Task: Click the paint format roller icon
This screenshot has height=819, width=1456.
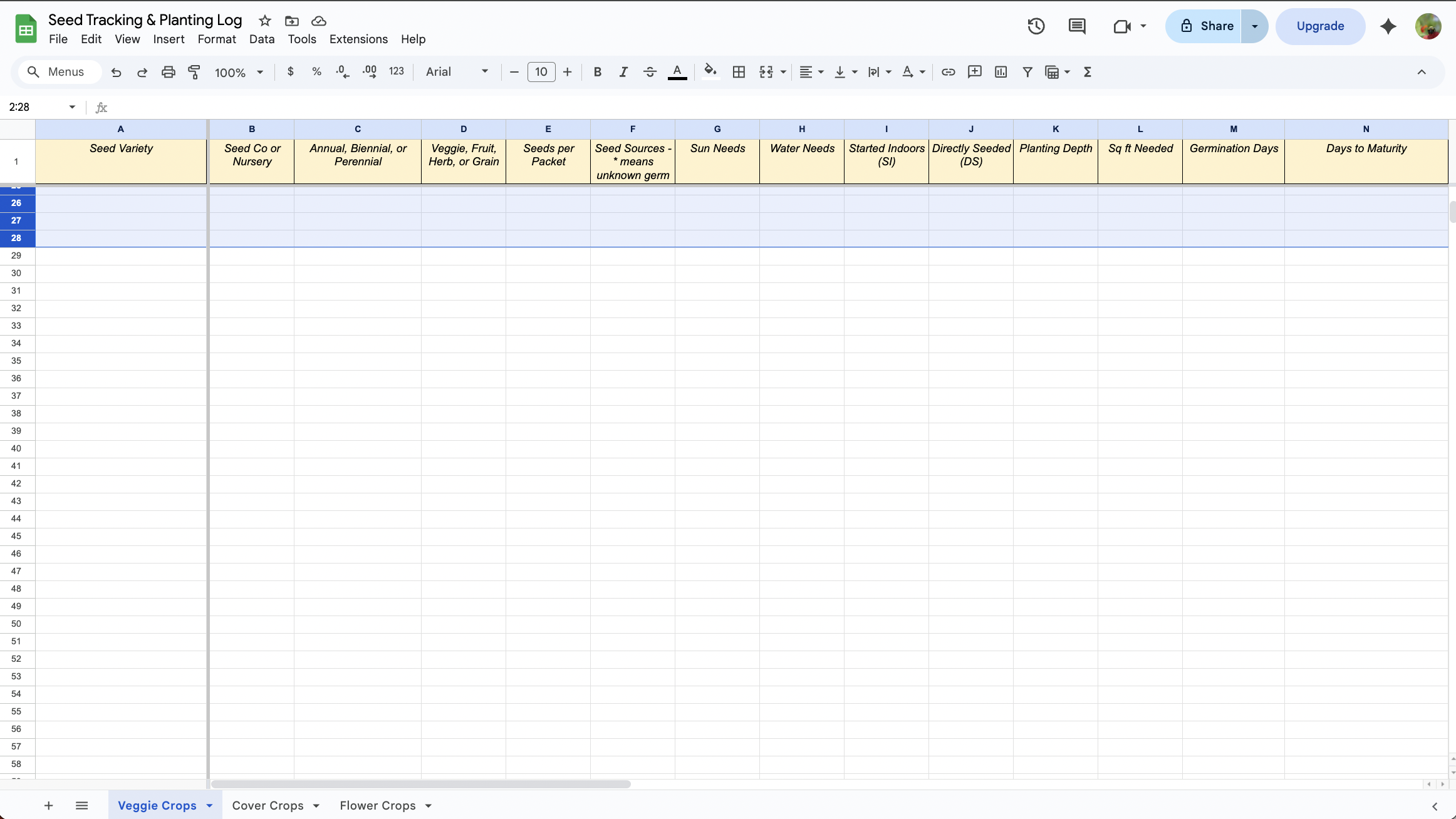Action: (194, 72)
